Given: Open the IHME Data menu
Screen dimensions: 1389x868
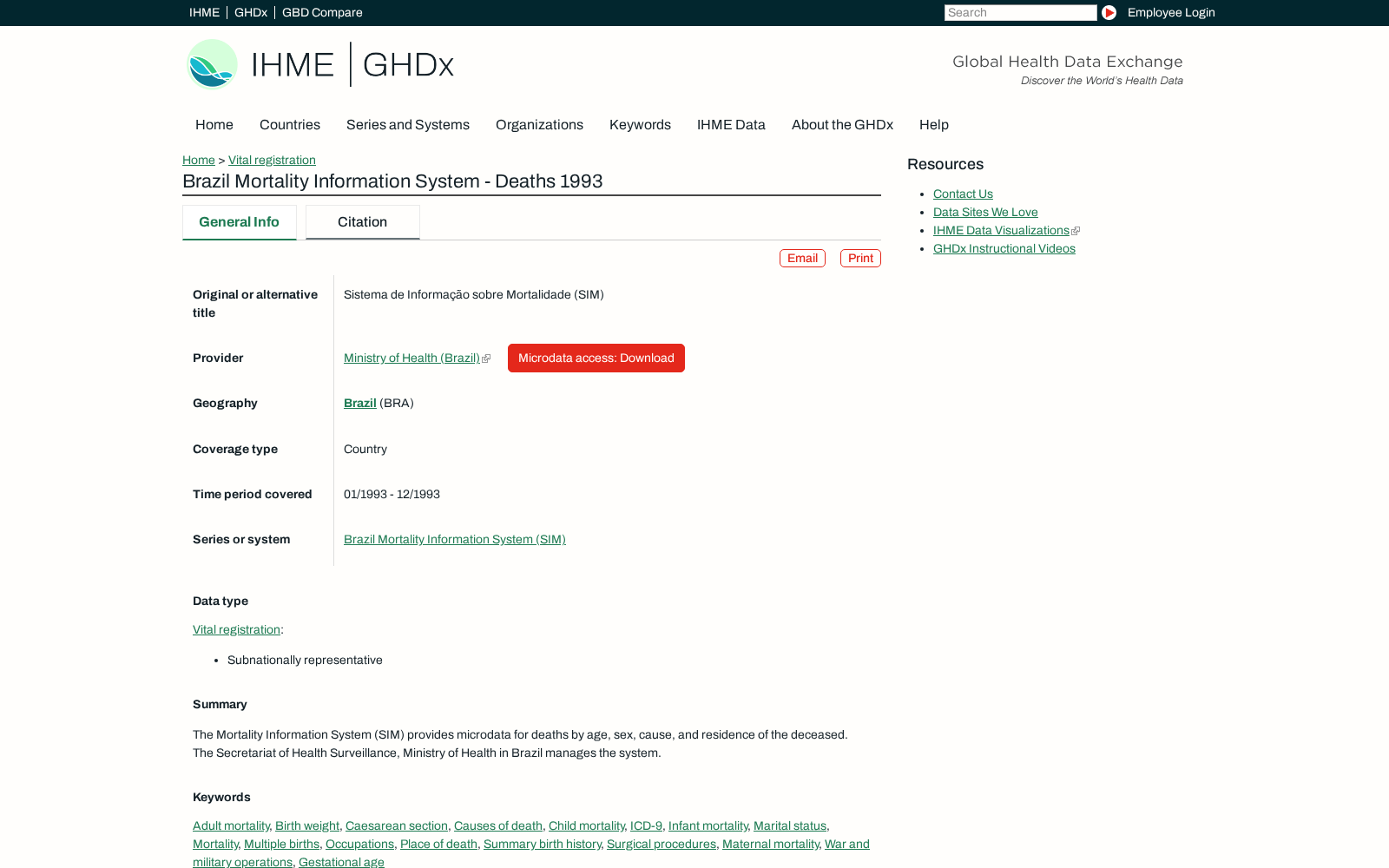Looking at the screenshot, I should tap(731, 125).
